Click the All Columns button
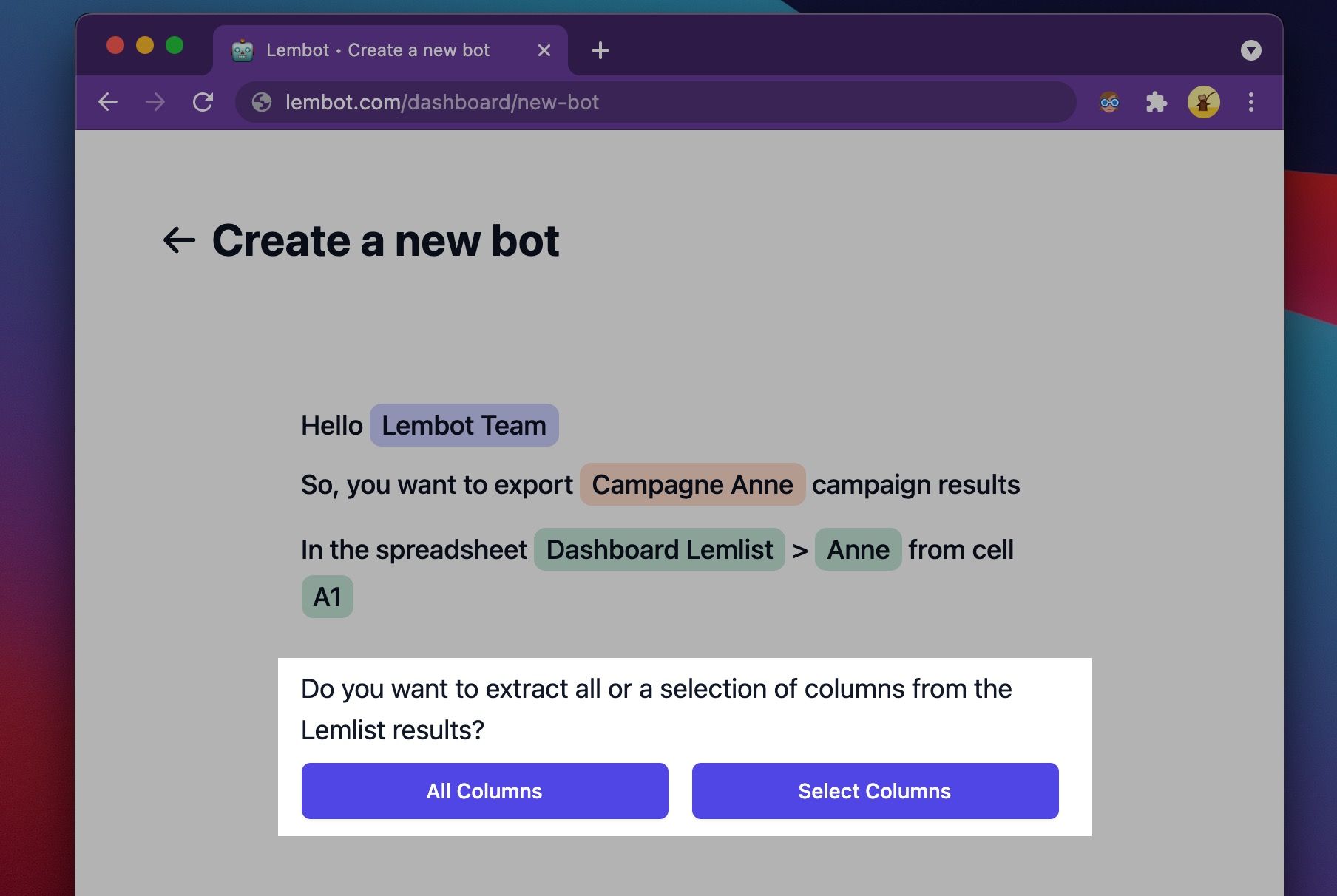1337x896 pixels. pyautogui.click(x=484, y=790)
